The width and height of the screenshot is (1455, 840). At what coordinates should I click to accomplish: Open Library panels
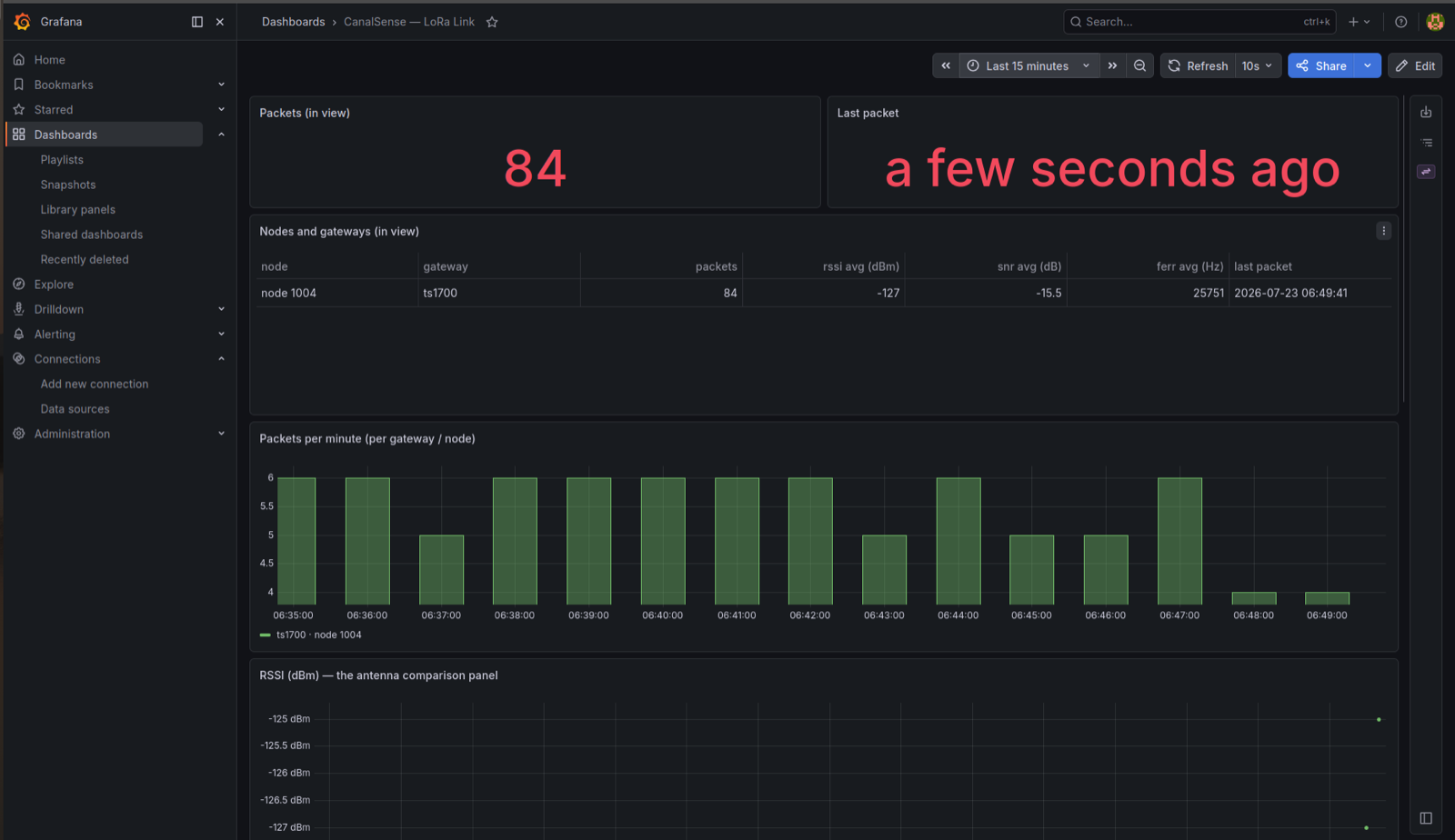click(x=78, y=210)
